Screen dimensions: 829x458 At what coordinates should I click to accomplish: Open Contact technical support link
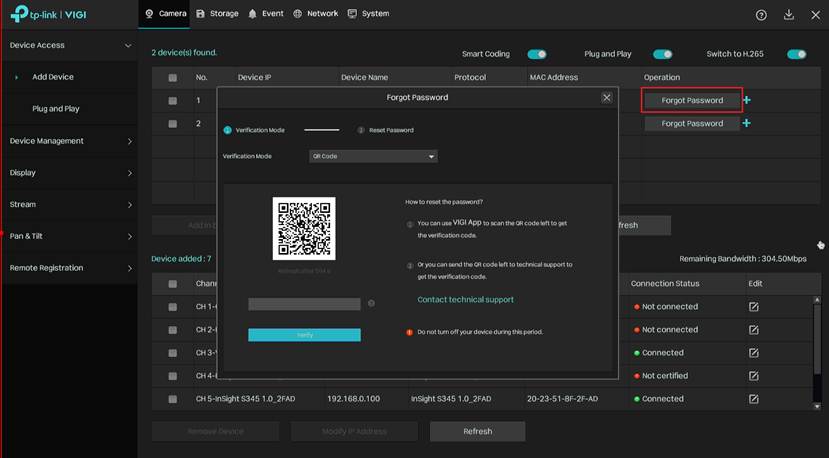pyautogui.click(x=465, y=300)
